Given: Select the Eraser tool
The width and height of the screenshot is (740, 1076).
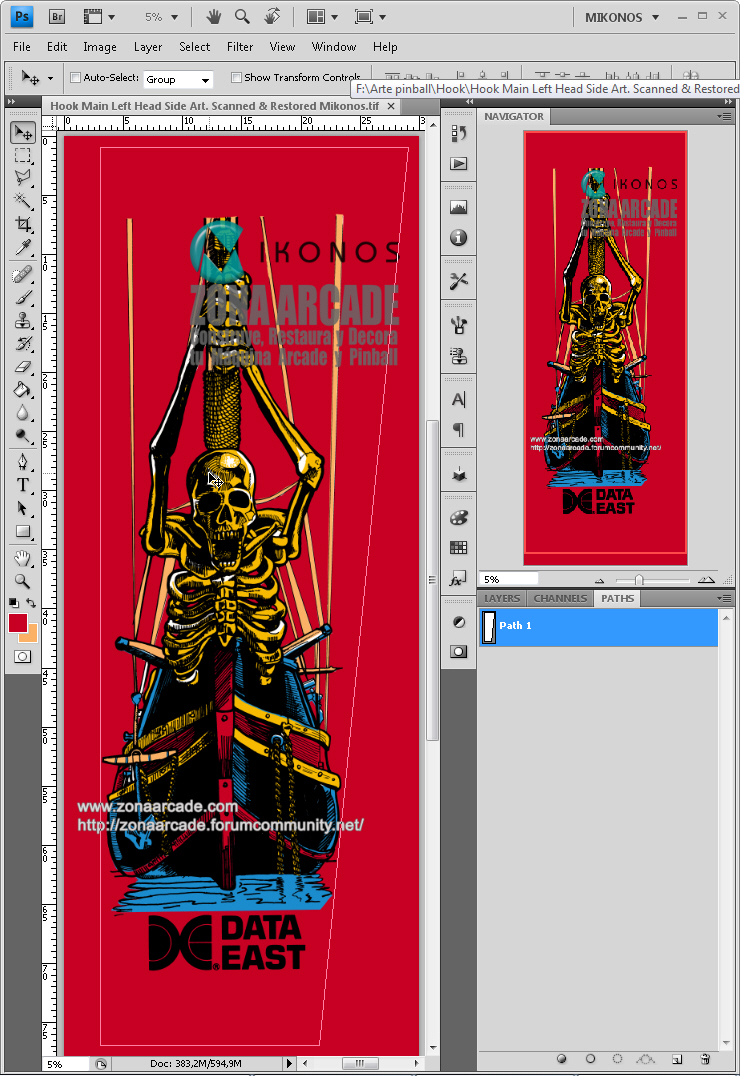Looking at the screenshot, I should [x=23, y=366].
